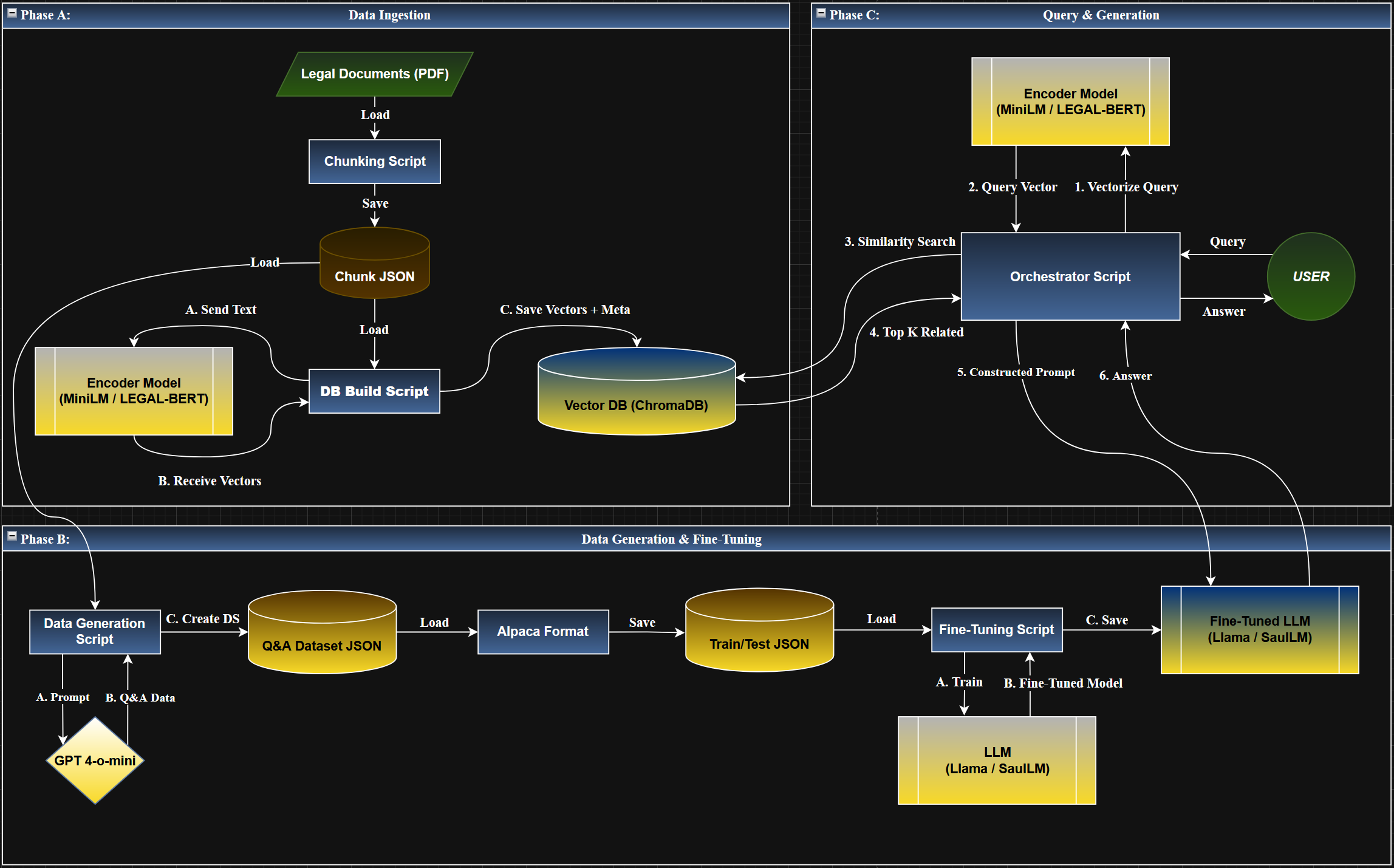This screenshot has width=1394, height=868.
Task: Select the GPT 4-o-mini diamond
Action: [x=95, y=760]
